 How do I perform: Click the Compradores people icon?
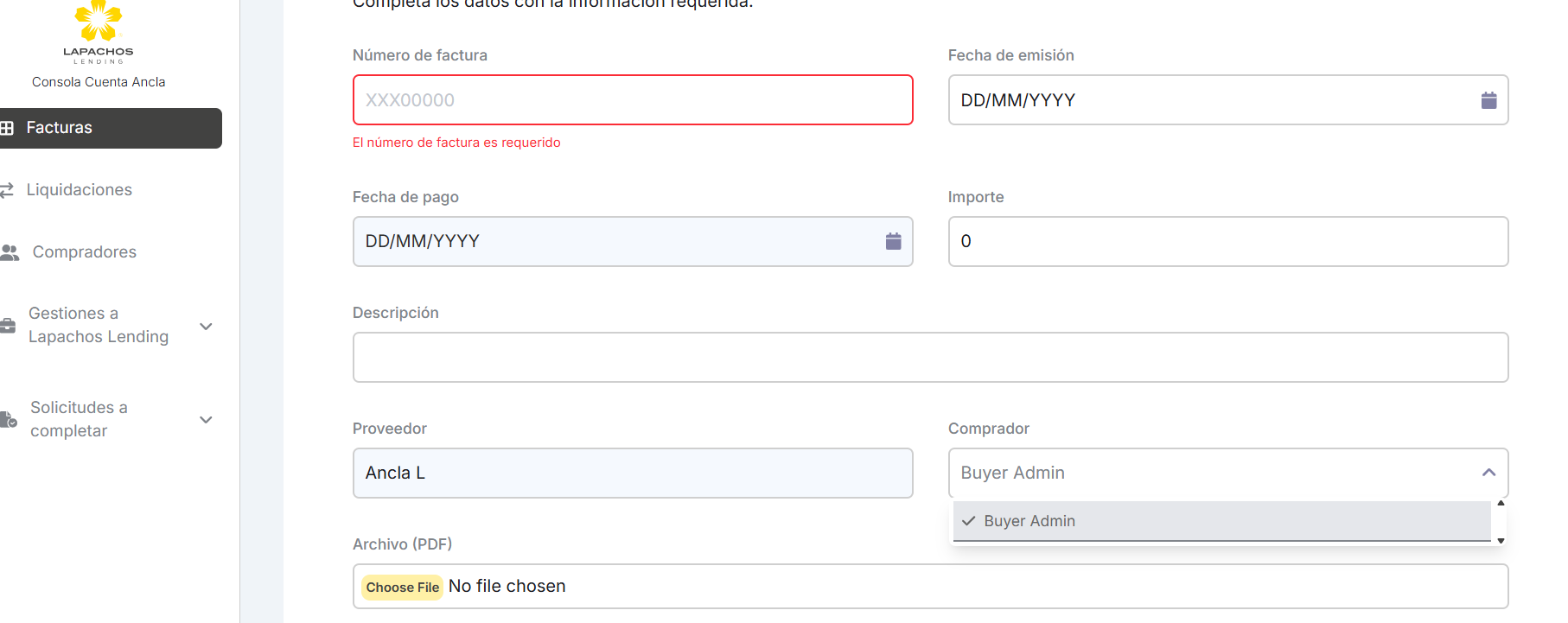click(10, 252)
